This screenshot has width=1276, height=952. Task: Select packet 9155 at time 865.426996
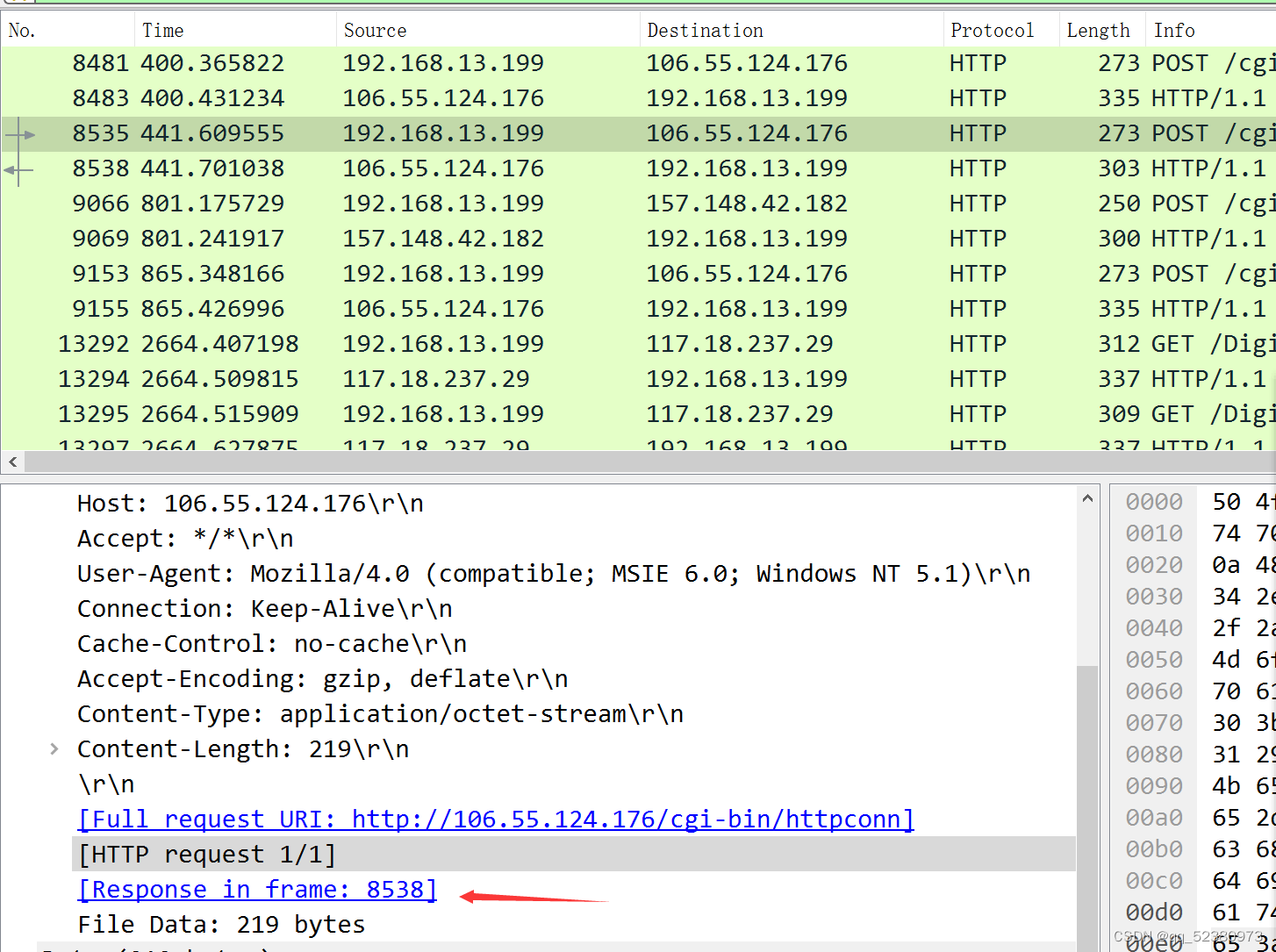638,309
